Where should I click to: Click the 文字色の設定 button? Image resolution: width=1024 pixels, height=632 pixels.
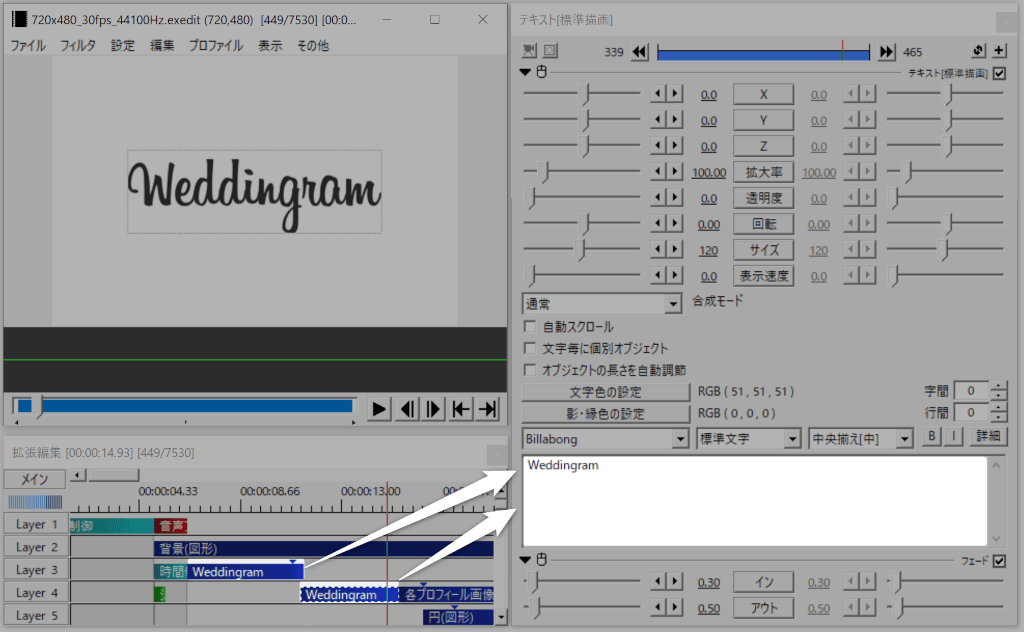[606, 392]
